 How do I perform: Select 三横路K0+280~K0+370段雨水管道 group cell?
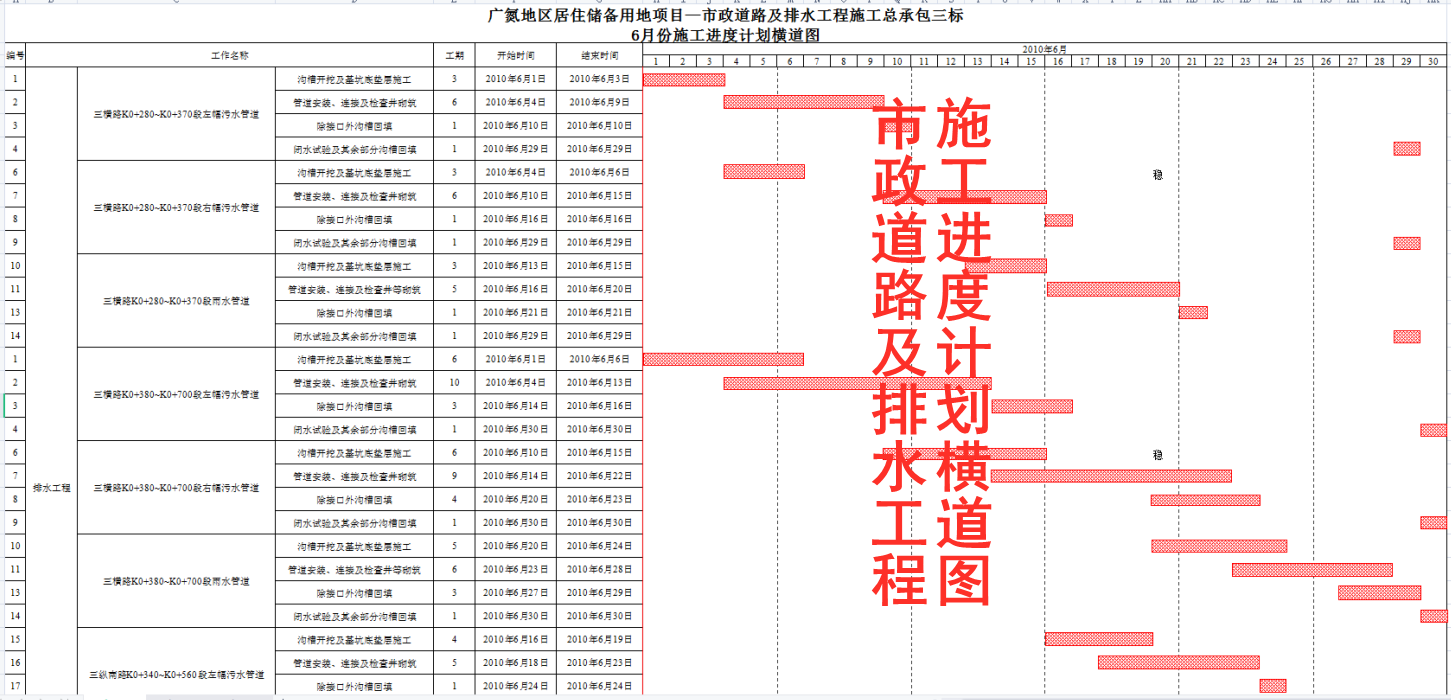(x=176, y=300)
